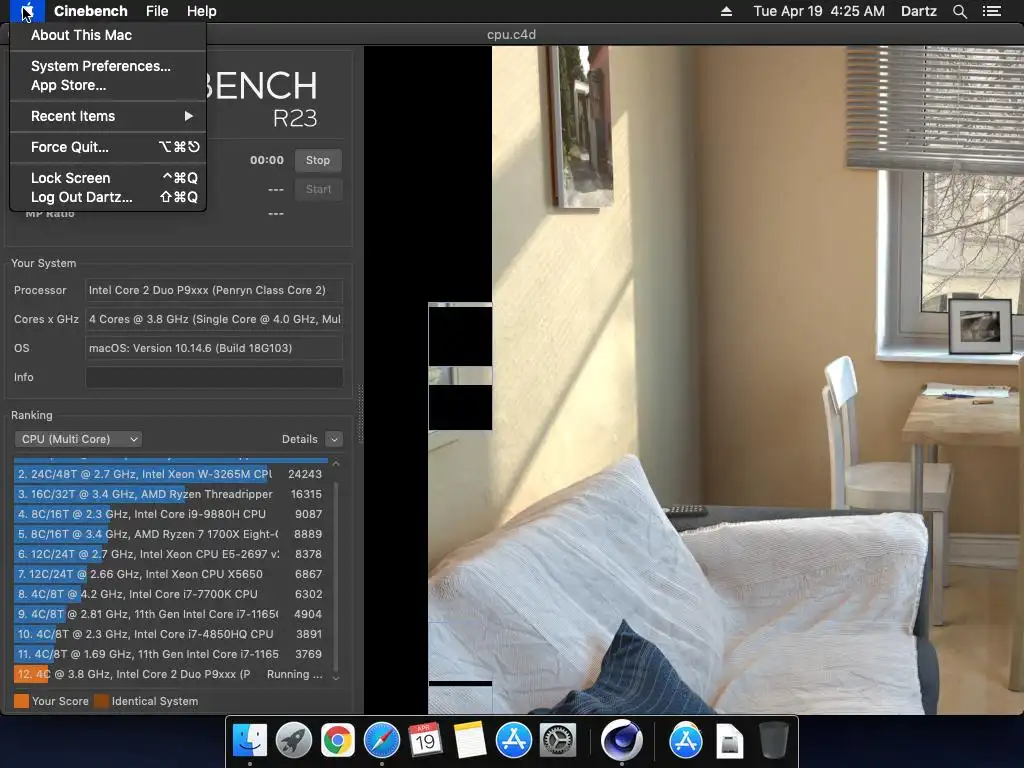Launch Safari from the dock
1024x768 pixels.
point(381,740)
